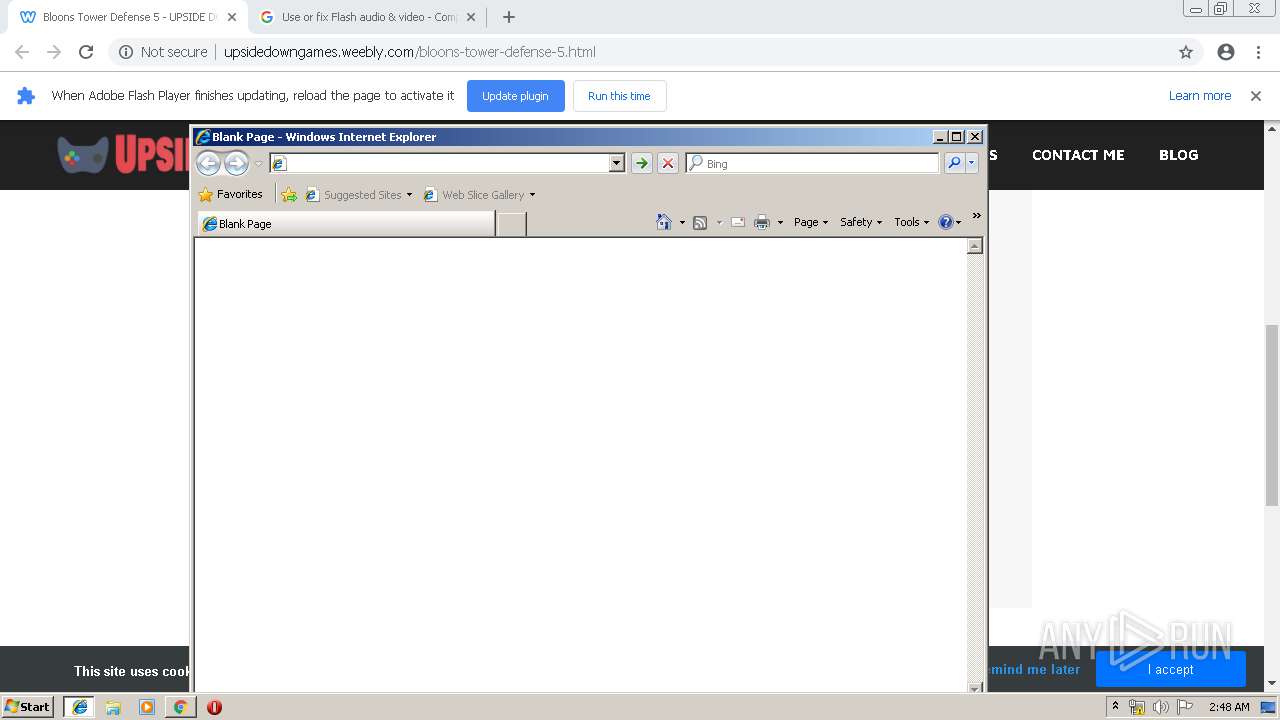Image resolution: width=1280 pixels, height=720 pixels.
Task: Dismiss Flash infobar with X
Action: pyautogui.click(x=1256, y=96)
